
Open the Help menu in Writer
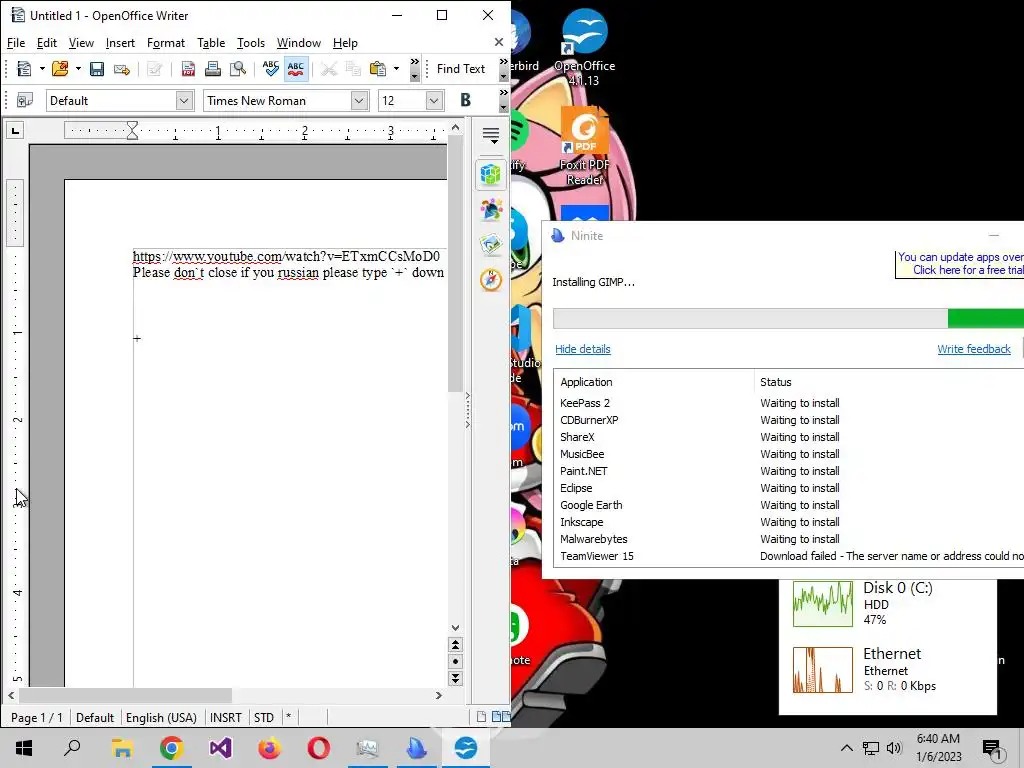pyautogui.click(x=345, y=43)
